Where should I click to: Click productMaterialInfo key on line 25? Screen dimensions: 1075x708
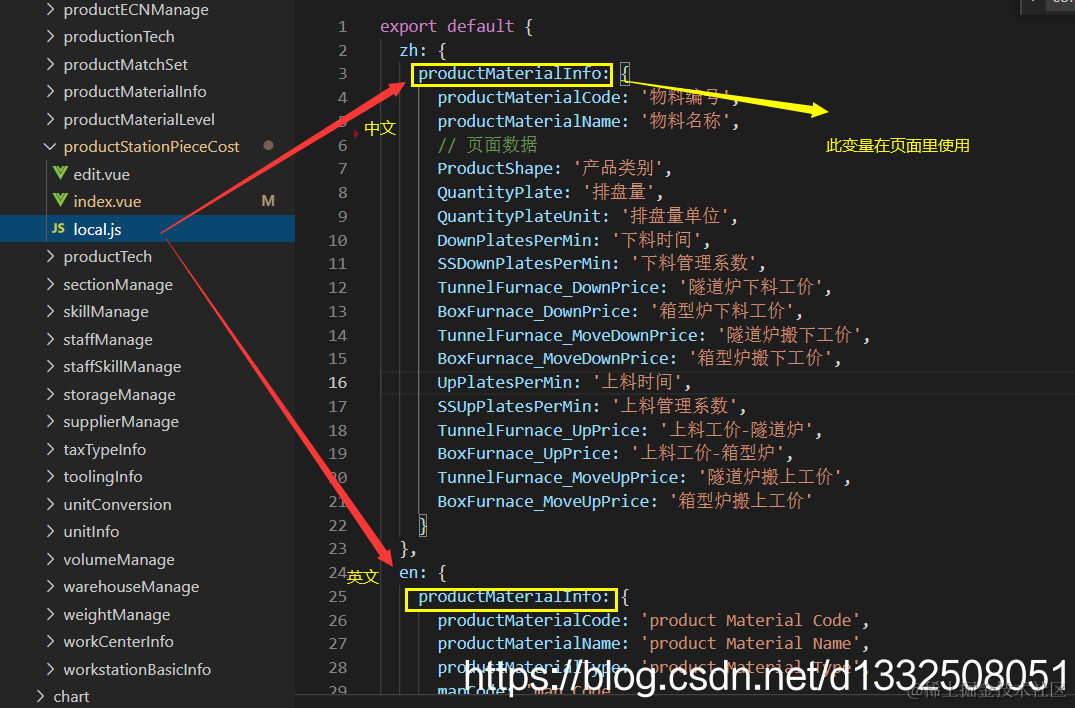514,597
